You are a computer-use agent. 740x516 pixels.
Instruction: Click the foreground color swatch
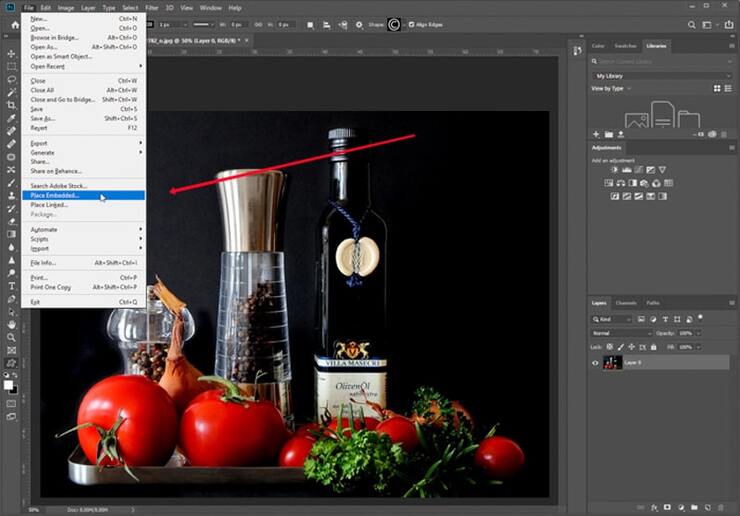click(10, 383)
